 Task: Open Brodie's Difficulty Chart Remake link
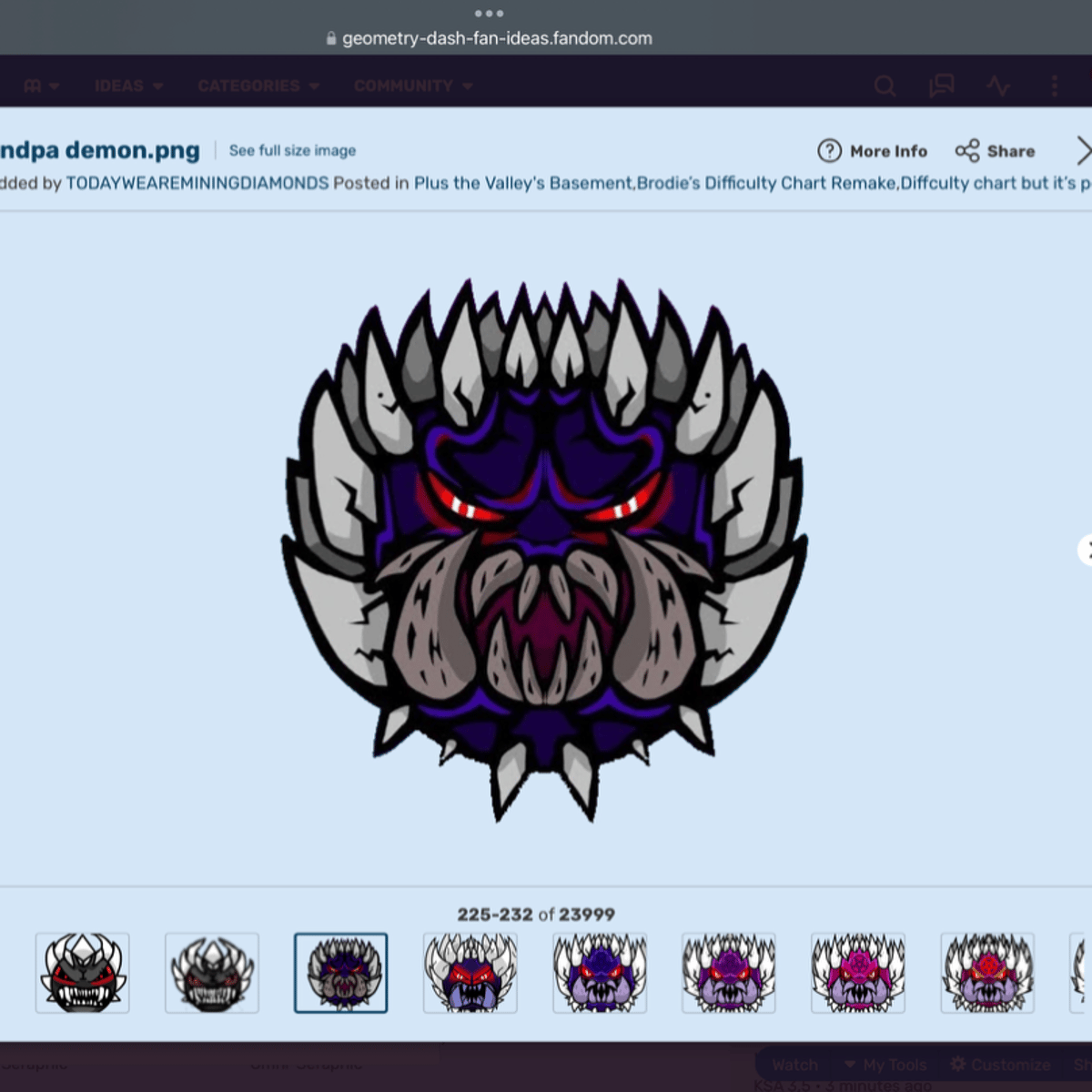coord(766,183)
